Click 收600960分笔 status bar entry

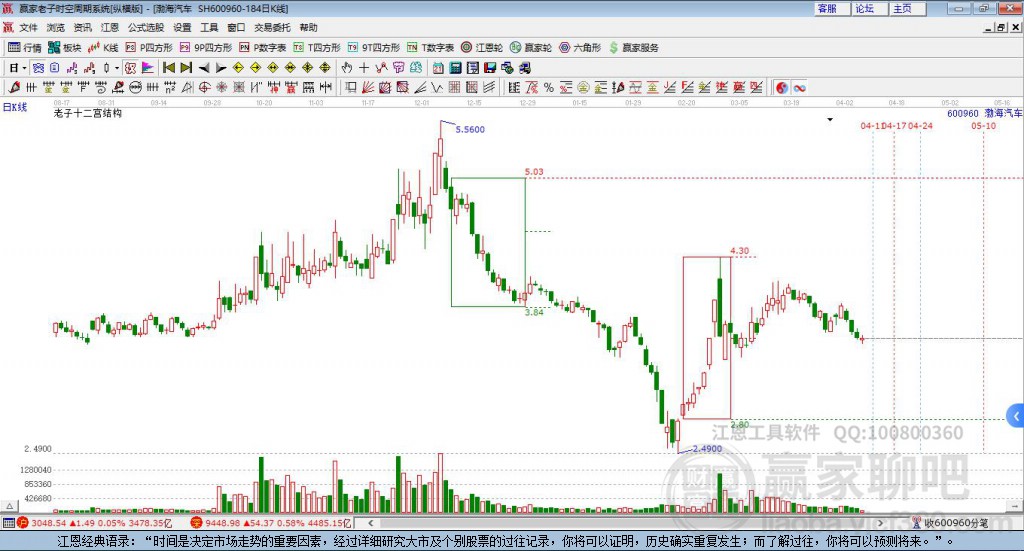point(951,523)
